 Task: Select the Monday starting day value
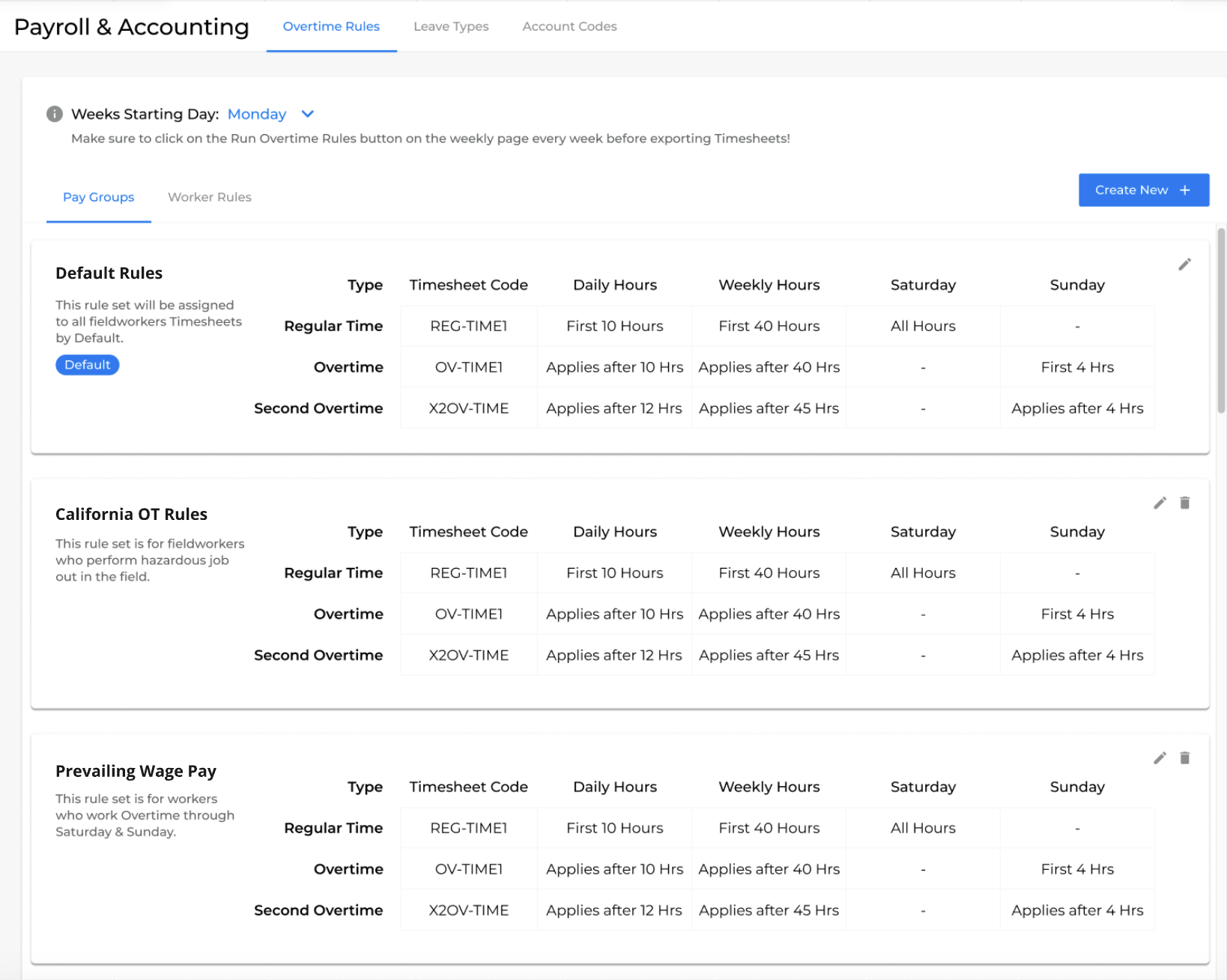257,114
